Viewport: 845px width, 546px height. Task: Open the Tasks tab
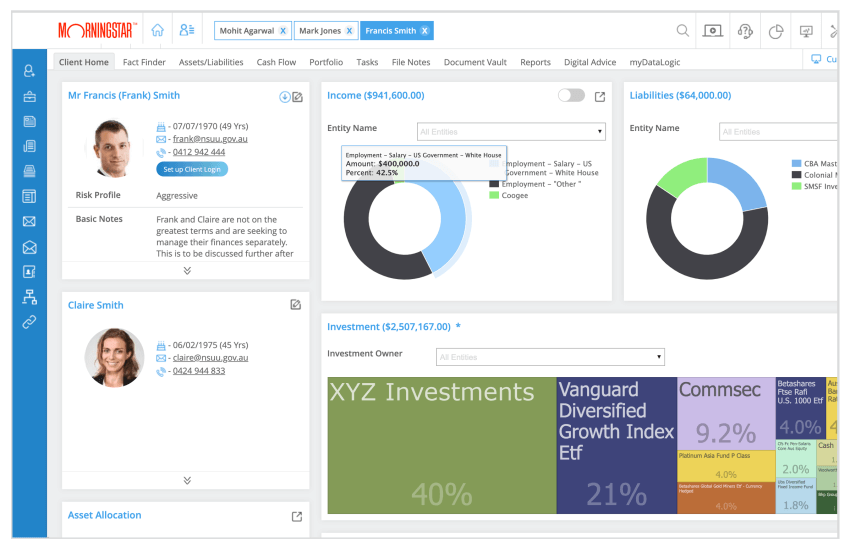coord(367,62)
